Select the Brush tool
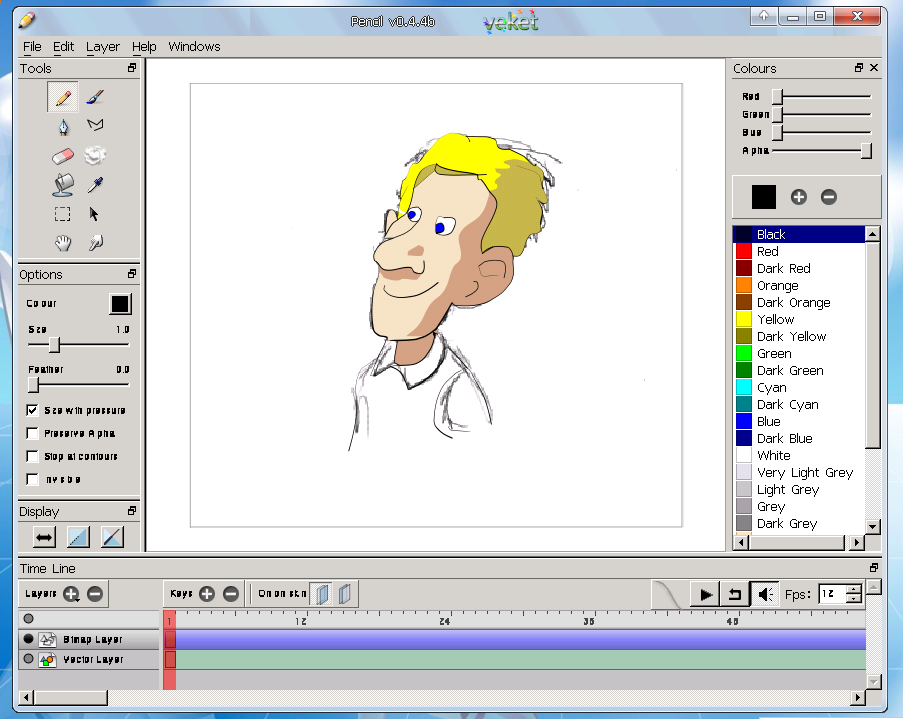The height and width of the screenshot is (719, 903). (95, 97)
